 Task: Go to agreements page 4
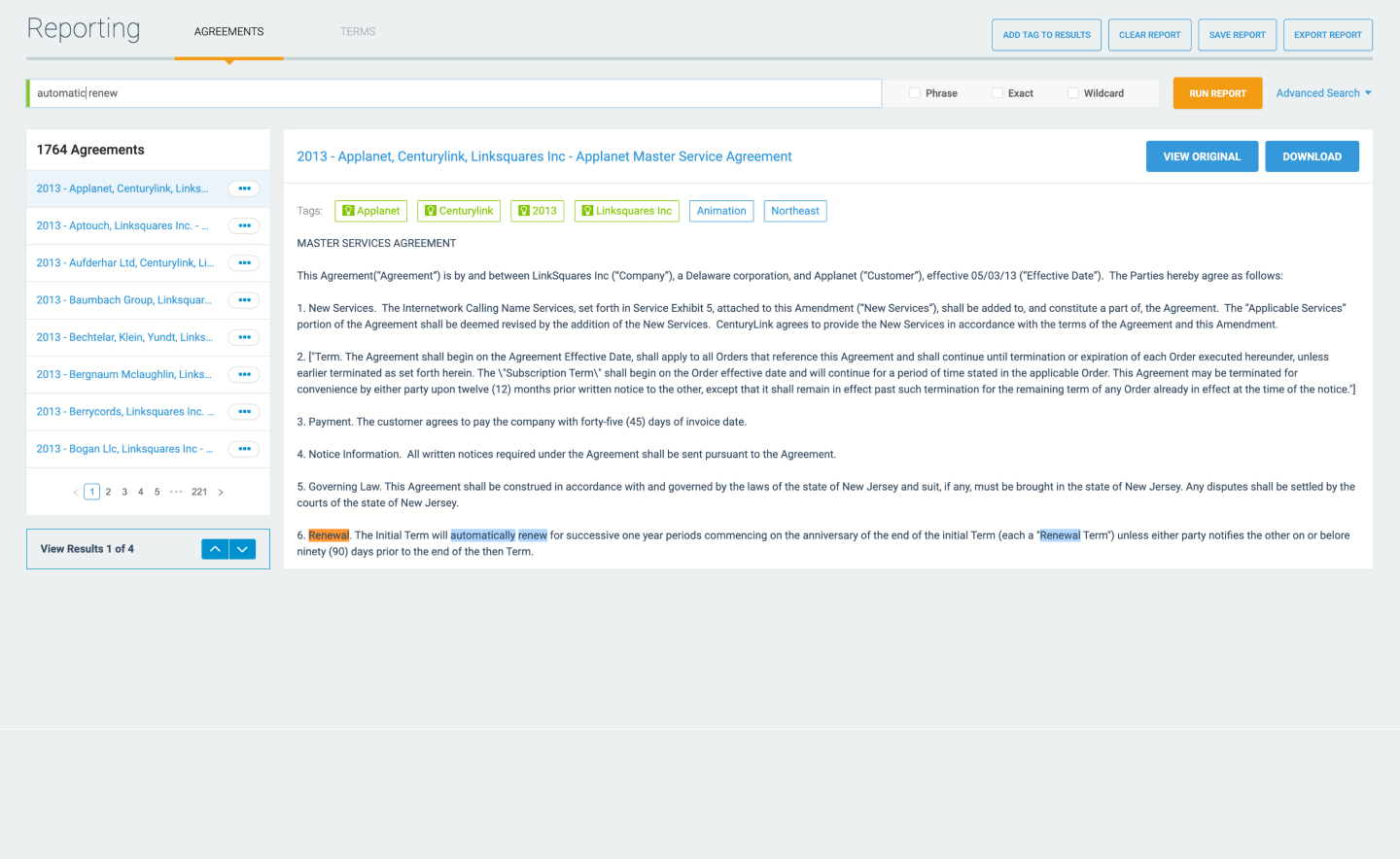point(141,492)
